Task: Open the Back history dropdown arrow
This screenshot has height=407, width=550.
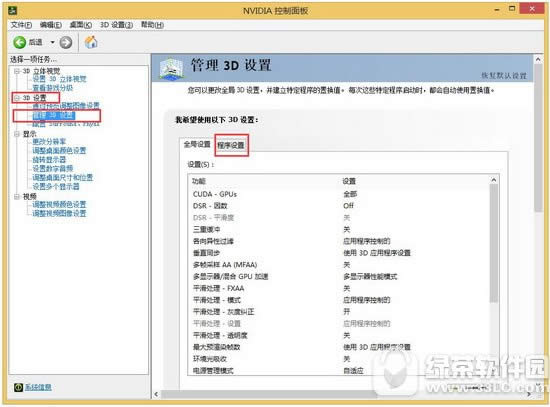Action: click(x=52, y=42)
